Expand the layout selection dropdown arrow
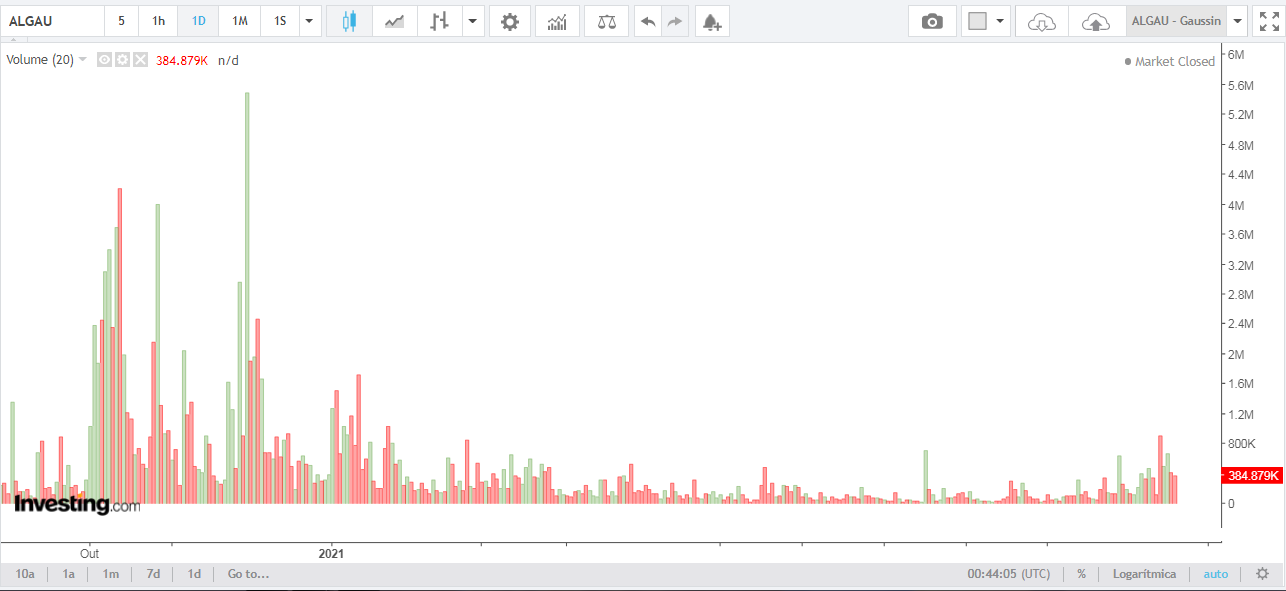 1000,21
